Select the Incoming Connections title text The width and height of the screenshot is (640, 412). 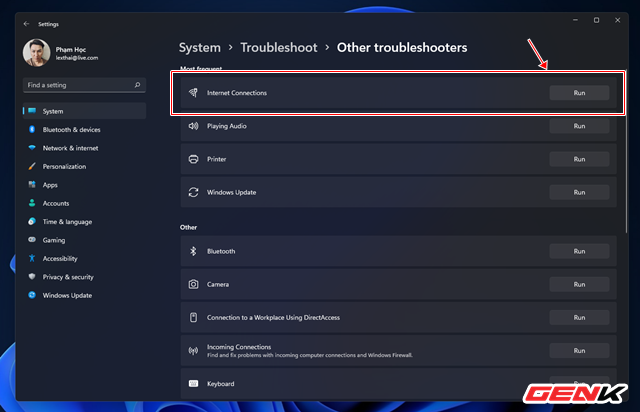[x=239, y=347]
